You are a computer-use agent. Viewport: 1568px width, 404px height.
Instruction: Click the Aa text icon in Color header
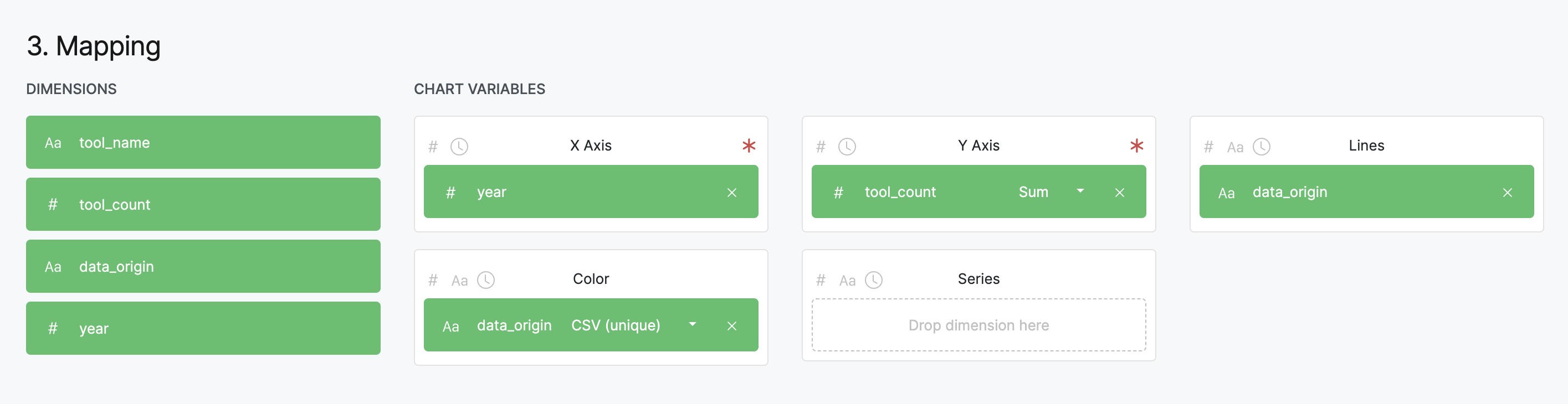tap(459, 281)
